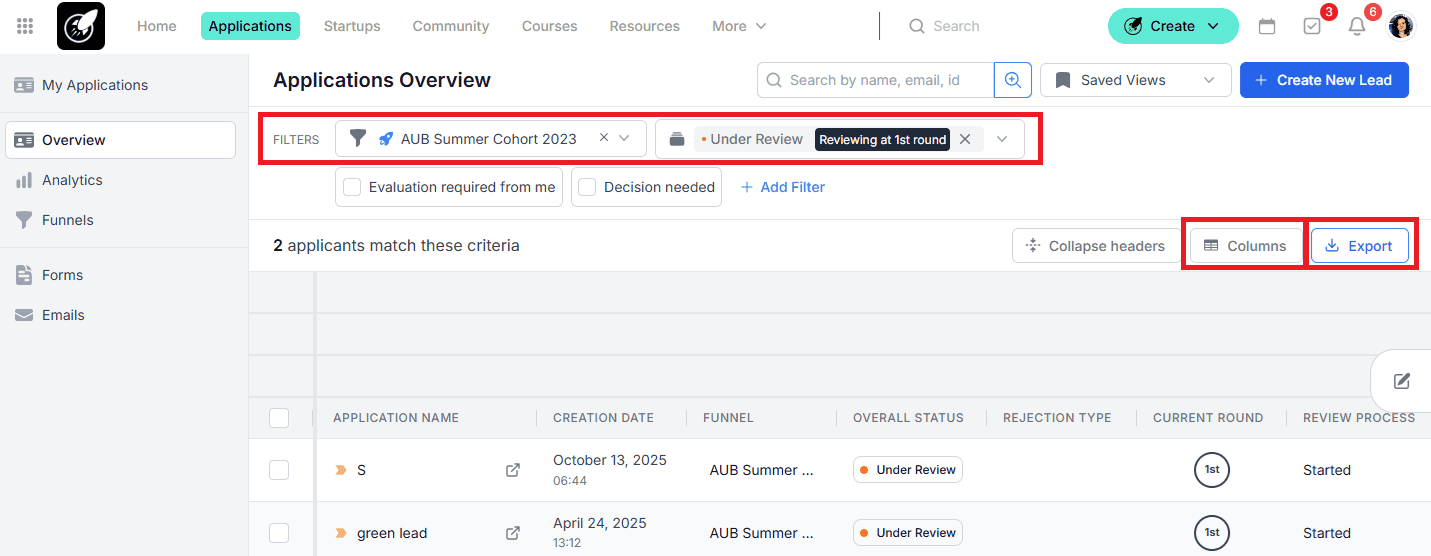
Task: Open the Resources tab
Action: pyautogui.click(x=644, y=26)
